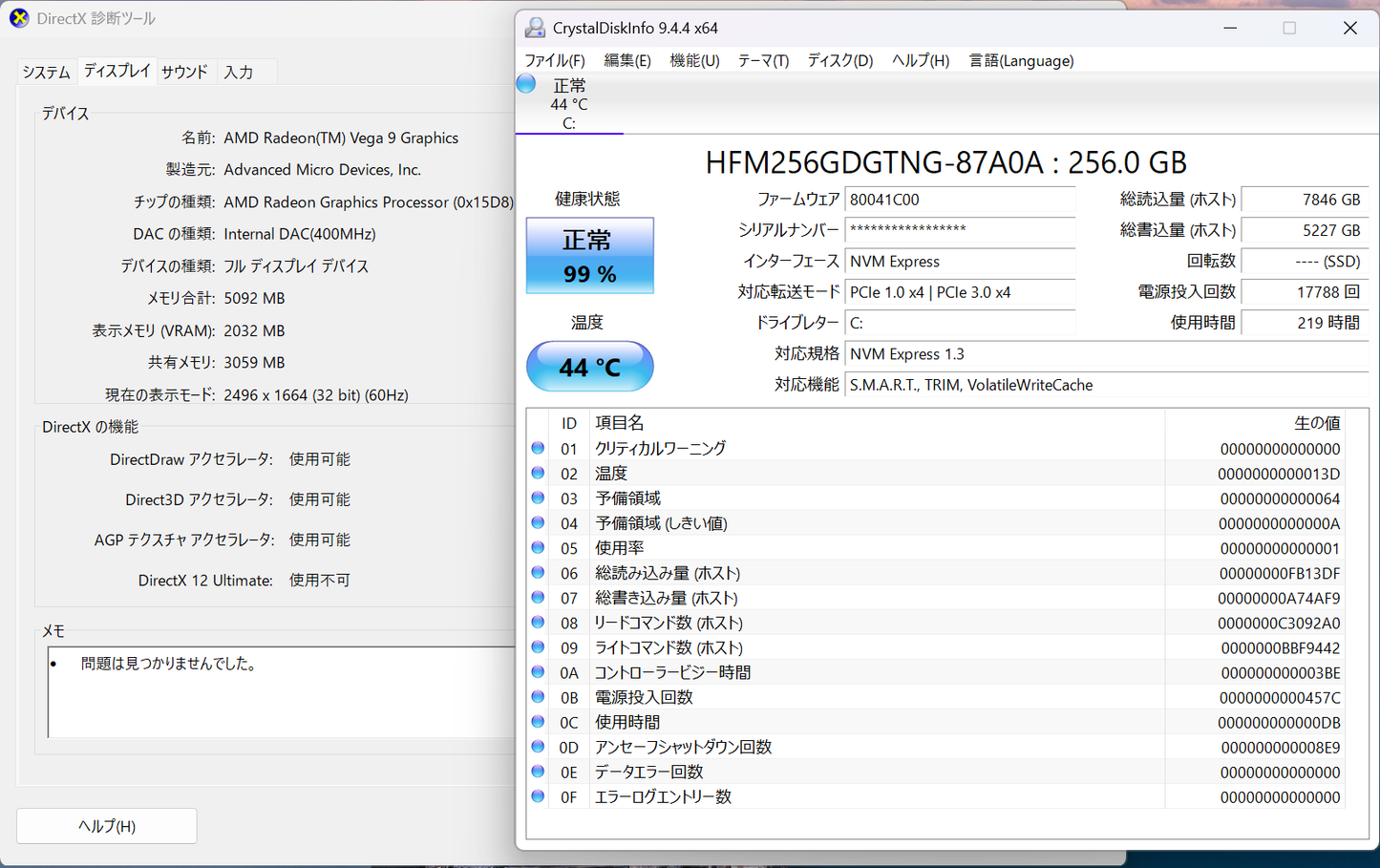Click the CrystalDiskInfo app icon in title bar

pyautogui.click(x=535, y=29)
